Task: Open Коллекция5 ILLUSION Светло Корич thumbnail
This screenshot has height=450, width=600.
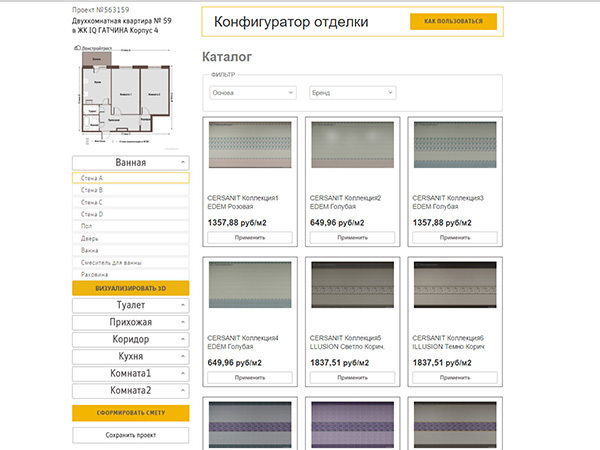Action: point(352,285)
